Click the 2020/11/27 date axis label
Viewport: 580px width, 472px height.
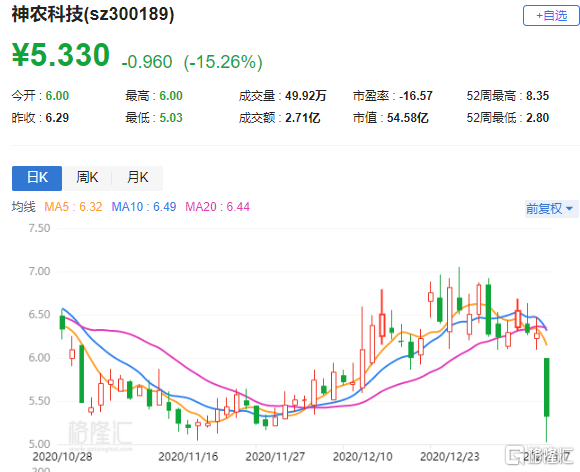tap(276, 457)
